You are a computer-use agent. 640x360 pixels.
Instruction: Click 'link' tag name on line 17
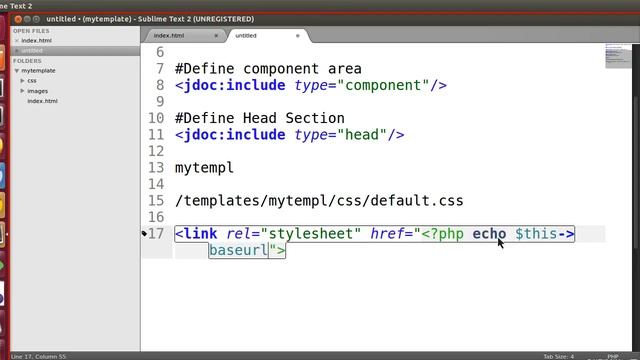200,234
